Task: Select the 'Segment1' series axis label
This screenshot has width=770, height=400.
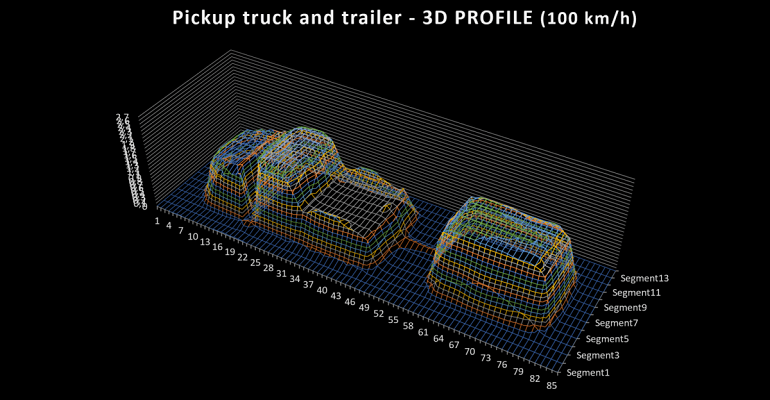Action: [588, 373]
